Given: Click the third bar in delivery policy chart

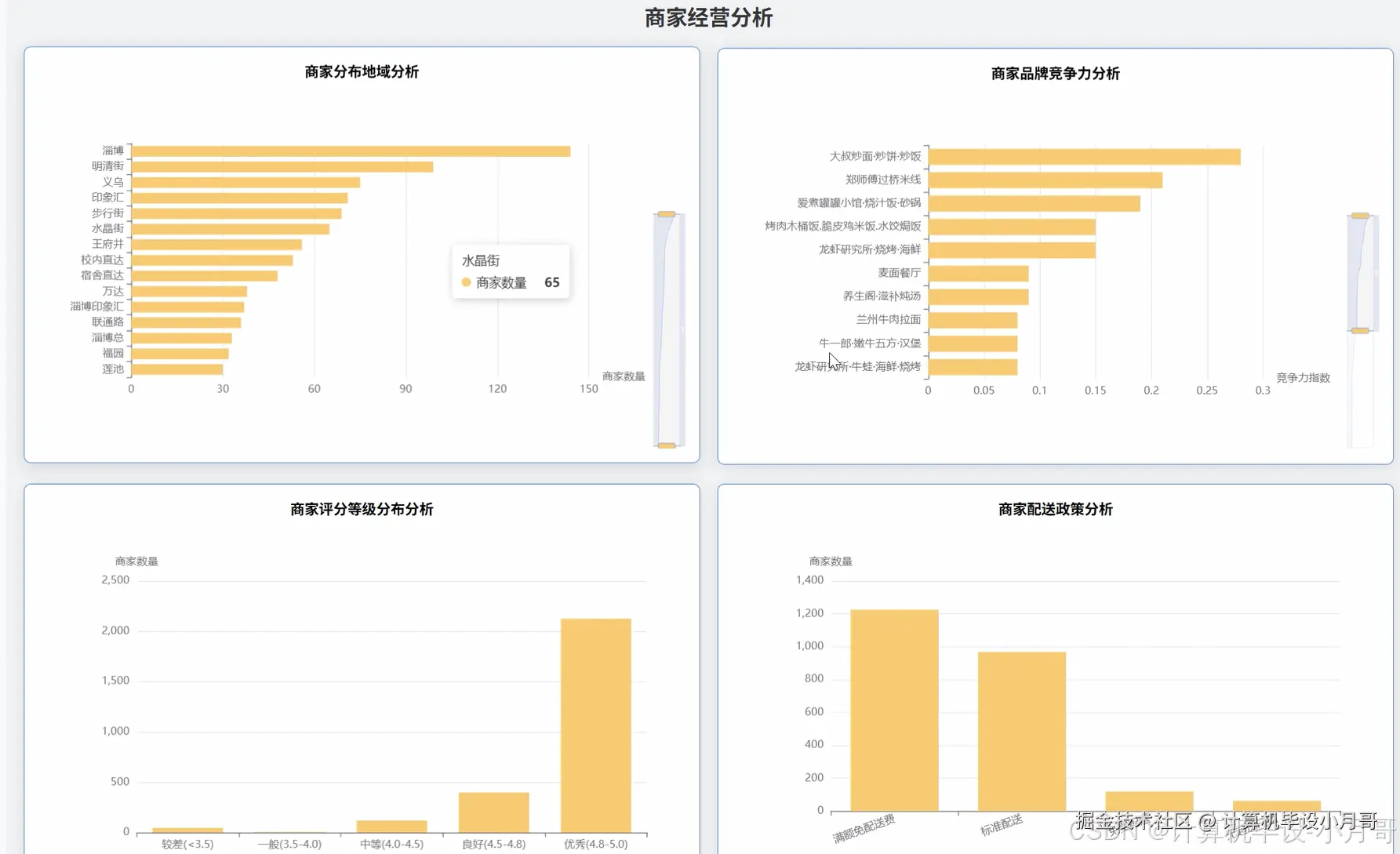Looking at the screenshot, I should [1149, 801].
